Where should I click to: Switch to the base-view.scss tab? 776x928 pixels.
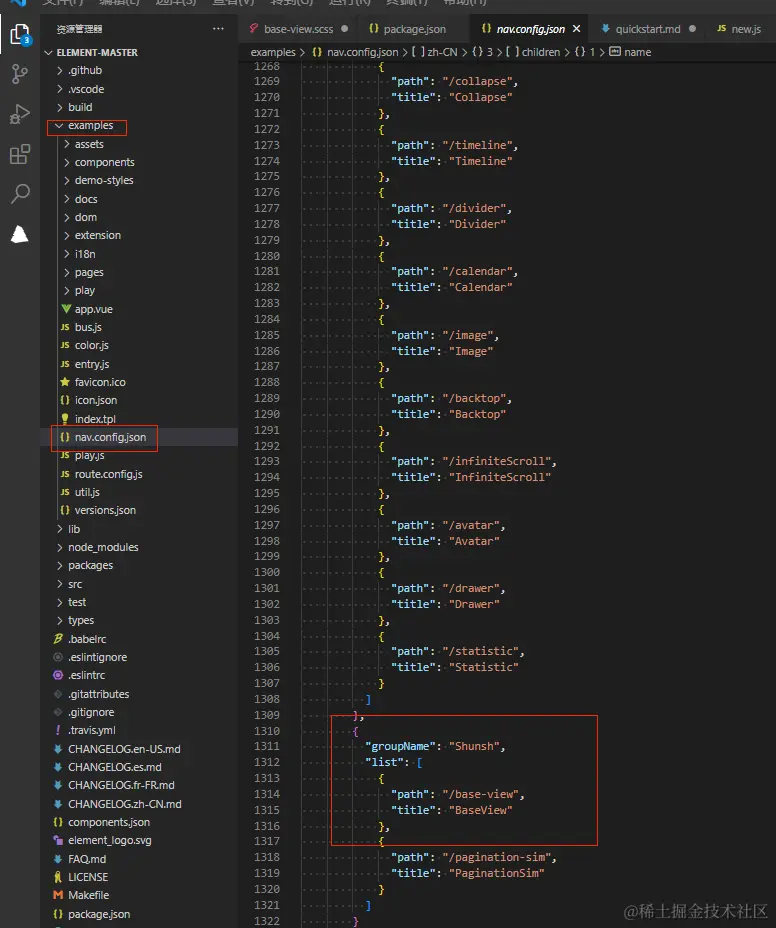point(298,29)
